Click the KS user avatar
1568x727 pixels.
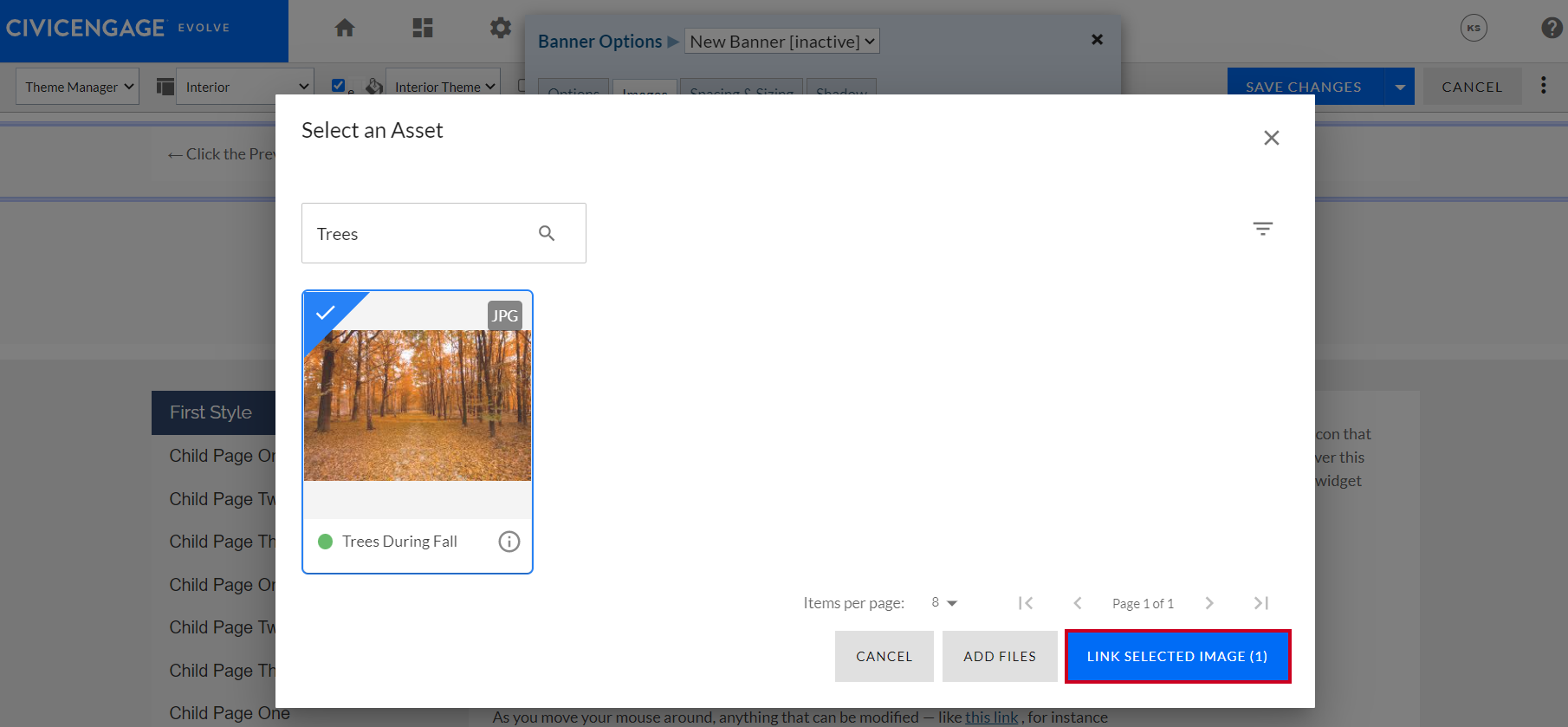(1474, 28)
